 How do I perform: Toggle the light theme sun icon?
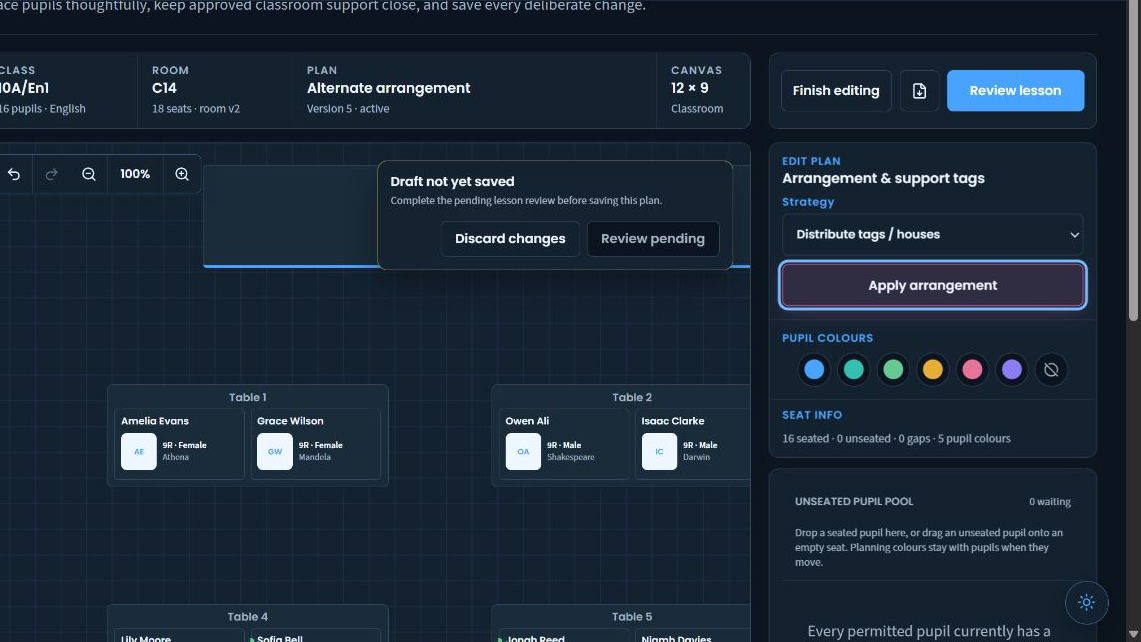click(1086, 602)
